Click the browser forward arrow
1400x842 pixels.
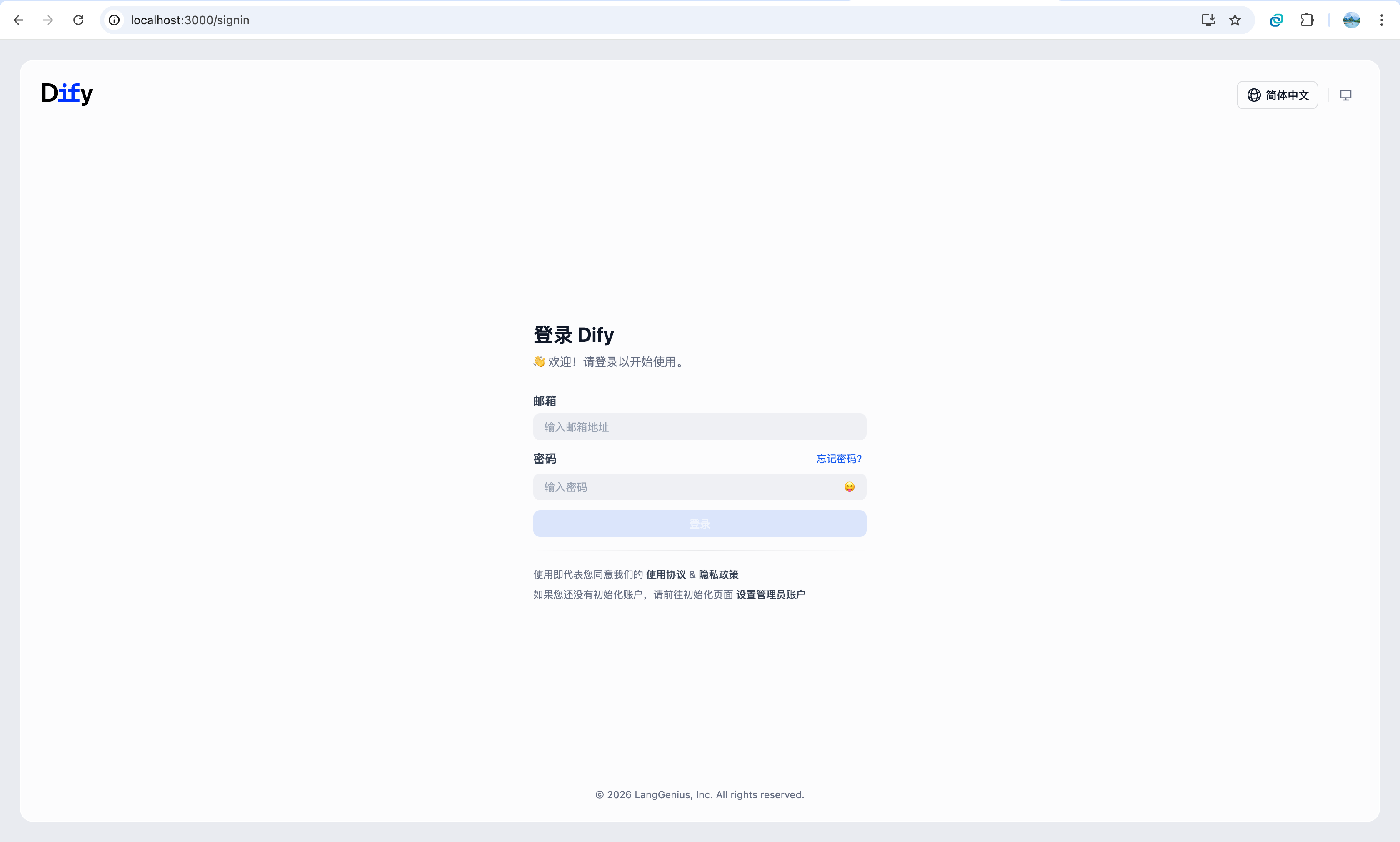tap(48, 20)
